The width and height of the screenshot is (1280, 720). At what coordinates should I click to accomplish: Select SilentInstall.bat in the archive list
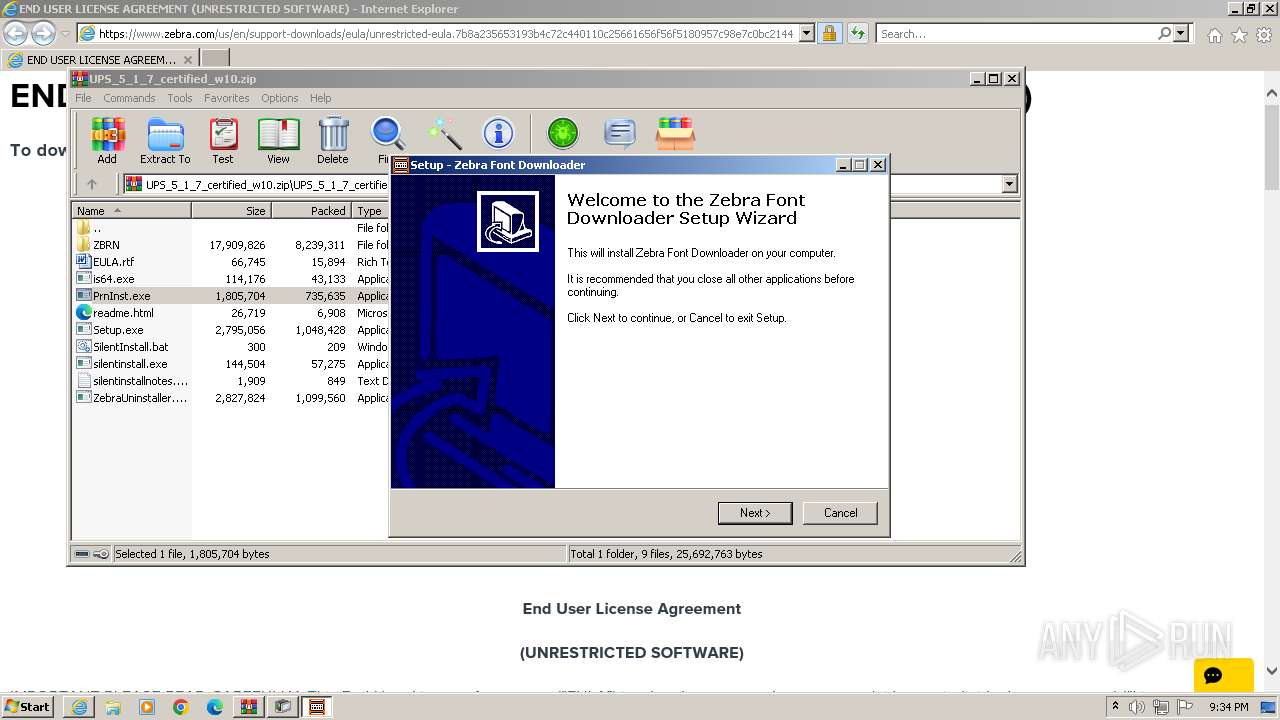(x=130, y=347)
